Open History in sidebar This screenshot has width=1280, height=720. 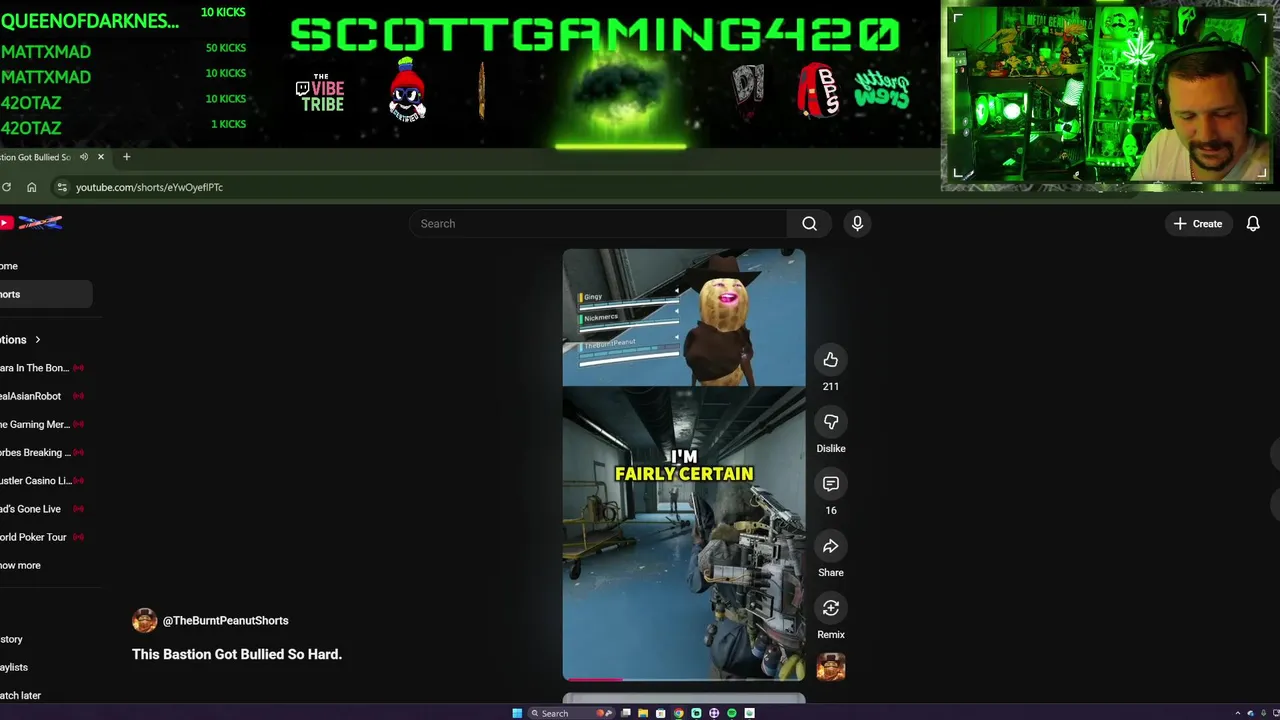(x=11, y=639)
